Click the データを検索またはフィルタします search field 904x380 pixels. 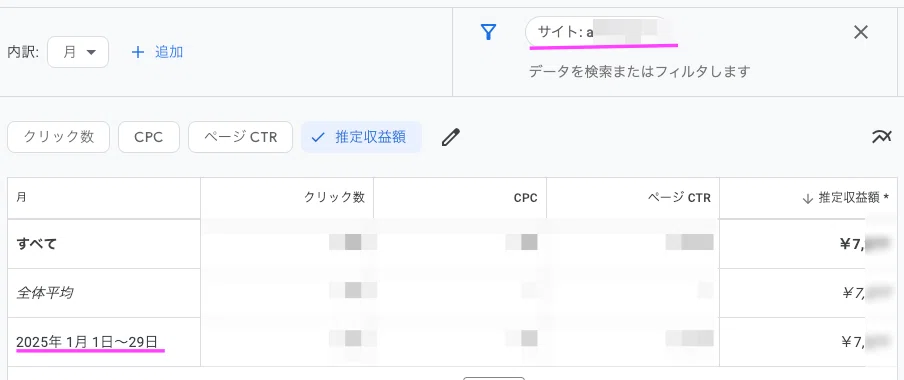(640, 72)
